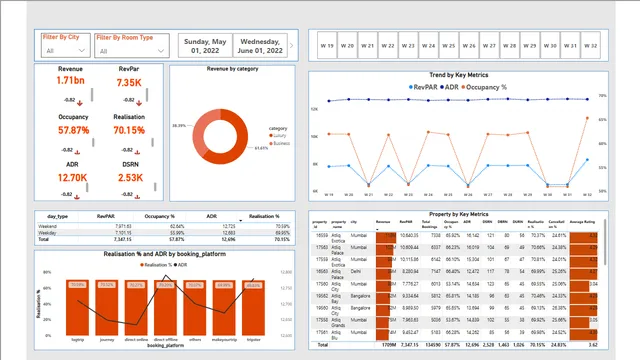Select week W 32 slicer button
640x360 pixels.
pyautogui.click(x=591, y=45)
